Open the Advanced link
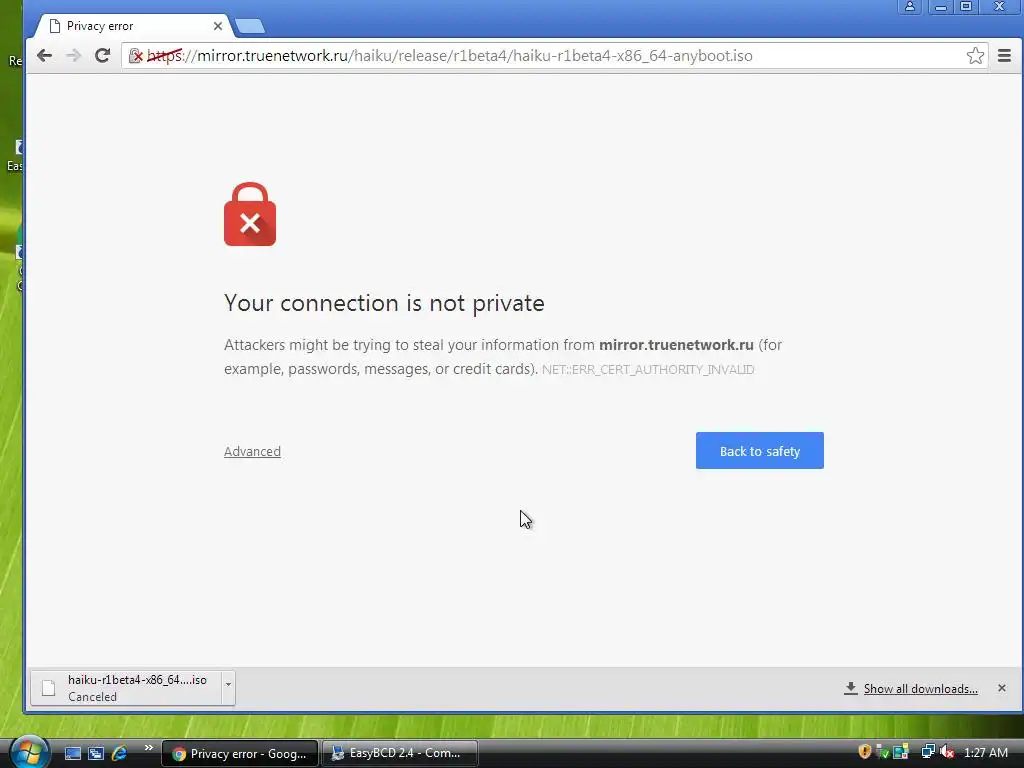Image resolution: width=1024 pixels, height=768 pixels. pos(252,451)
